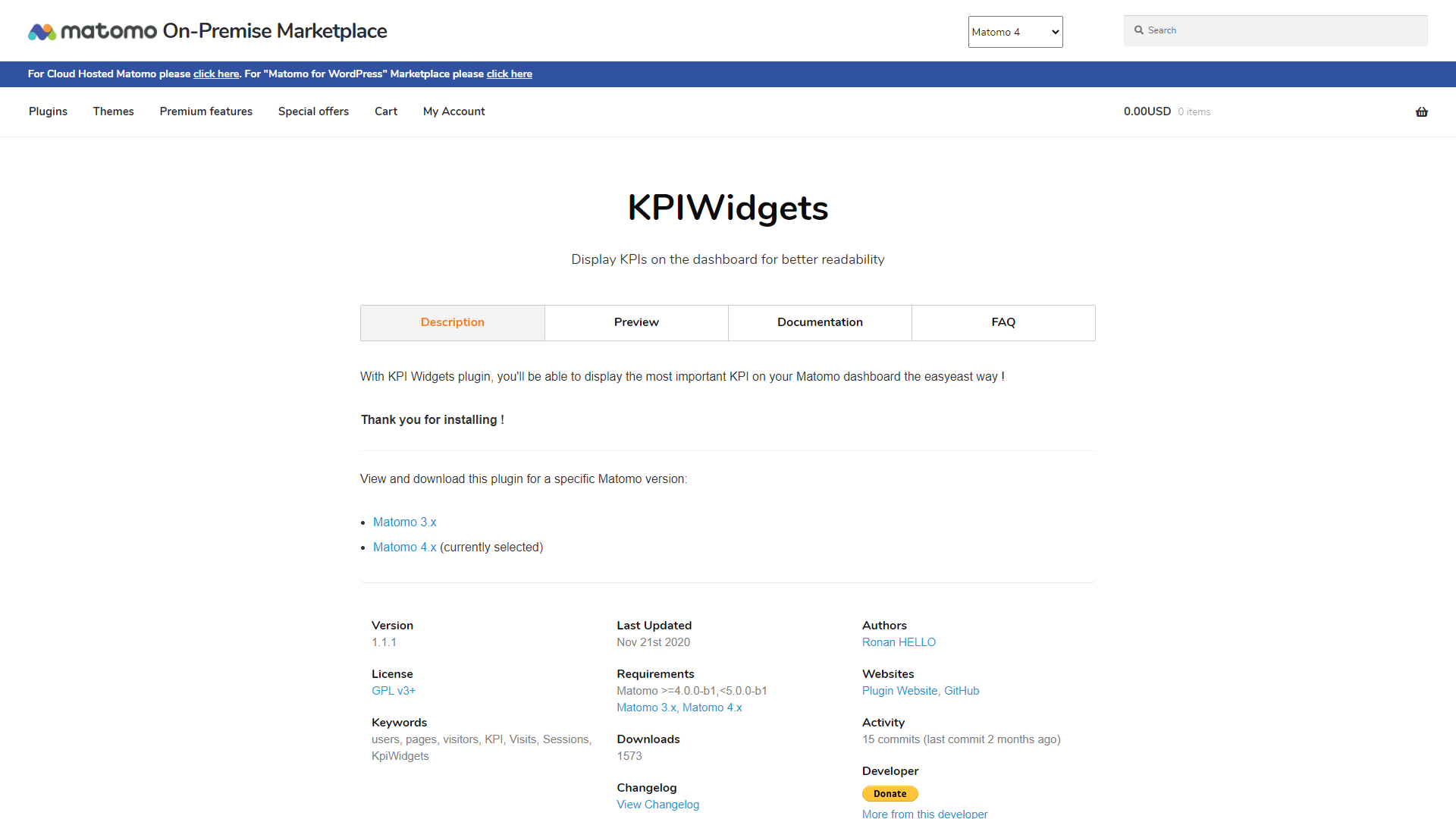Open the Special offers page

coord(313,111)
